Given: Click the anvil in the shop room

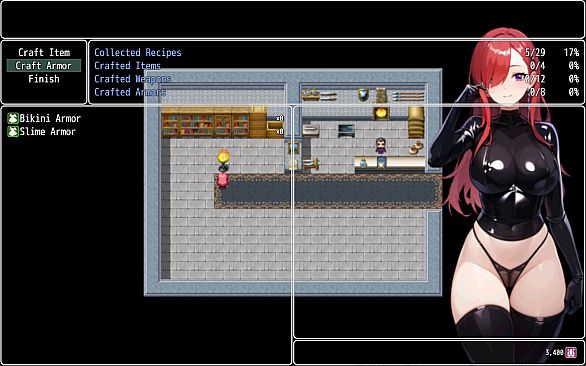Looking at the screenshot, I should point(346,130).
